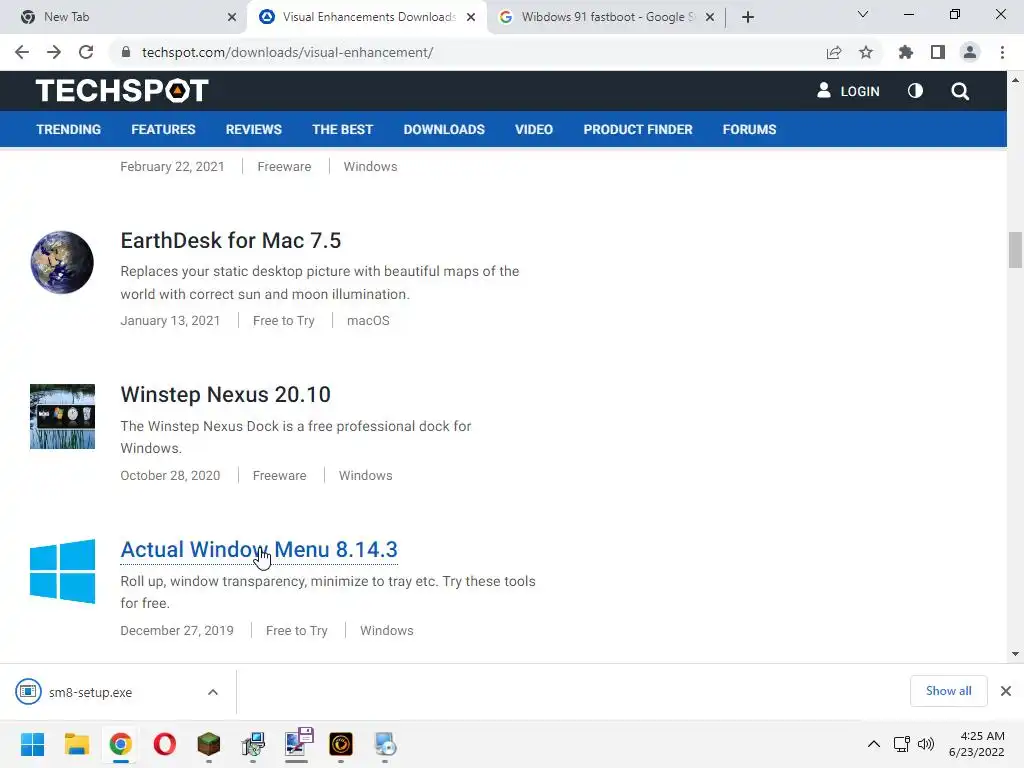Click the LOGIN link

click(x=848, y=91)
